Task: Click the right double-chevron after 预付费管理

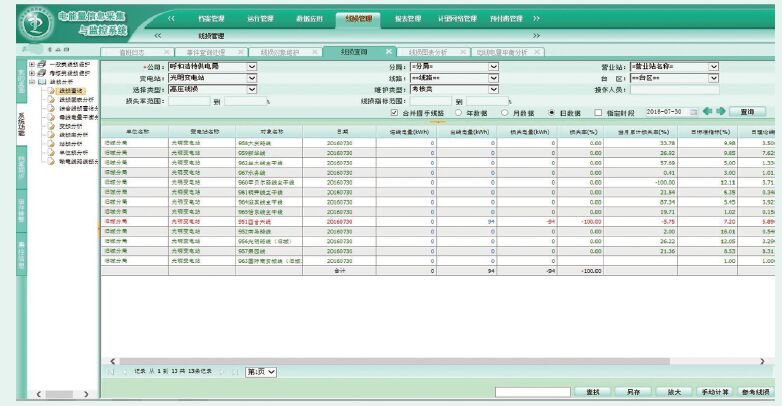Action: 537,18
